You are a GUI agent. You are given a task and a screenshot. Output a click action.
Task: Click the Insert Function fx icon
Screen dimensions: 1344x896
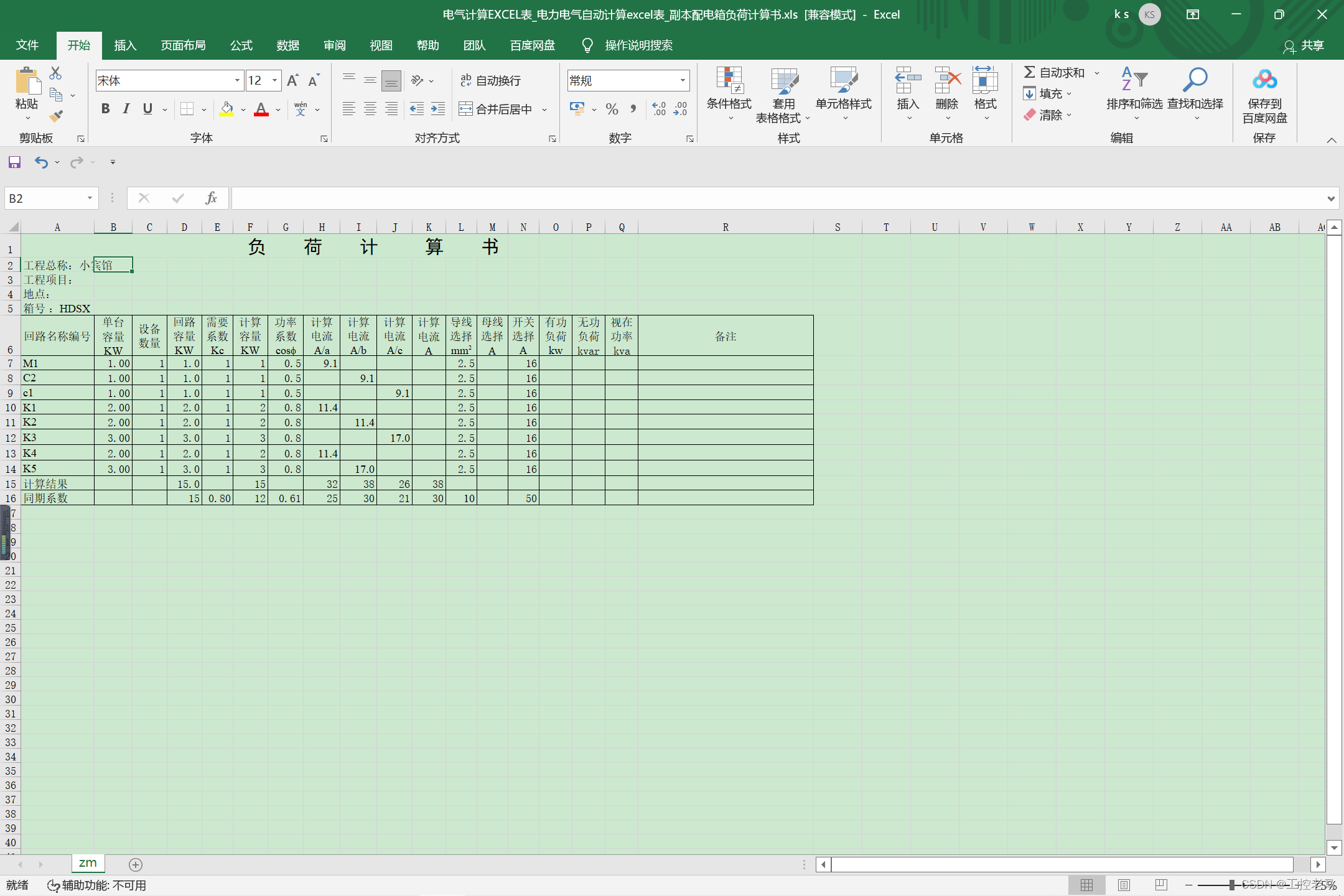pyautogui.click(x=211, y=198)
